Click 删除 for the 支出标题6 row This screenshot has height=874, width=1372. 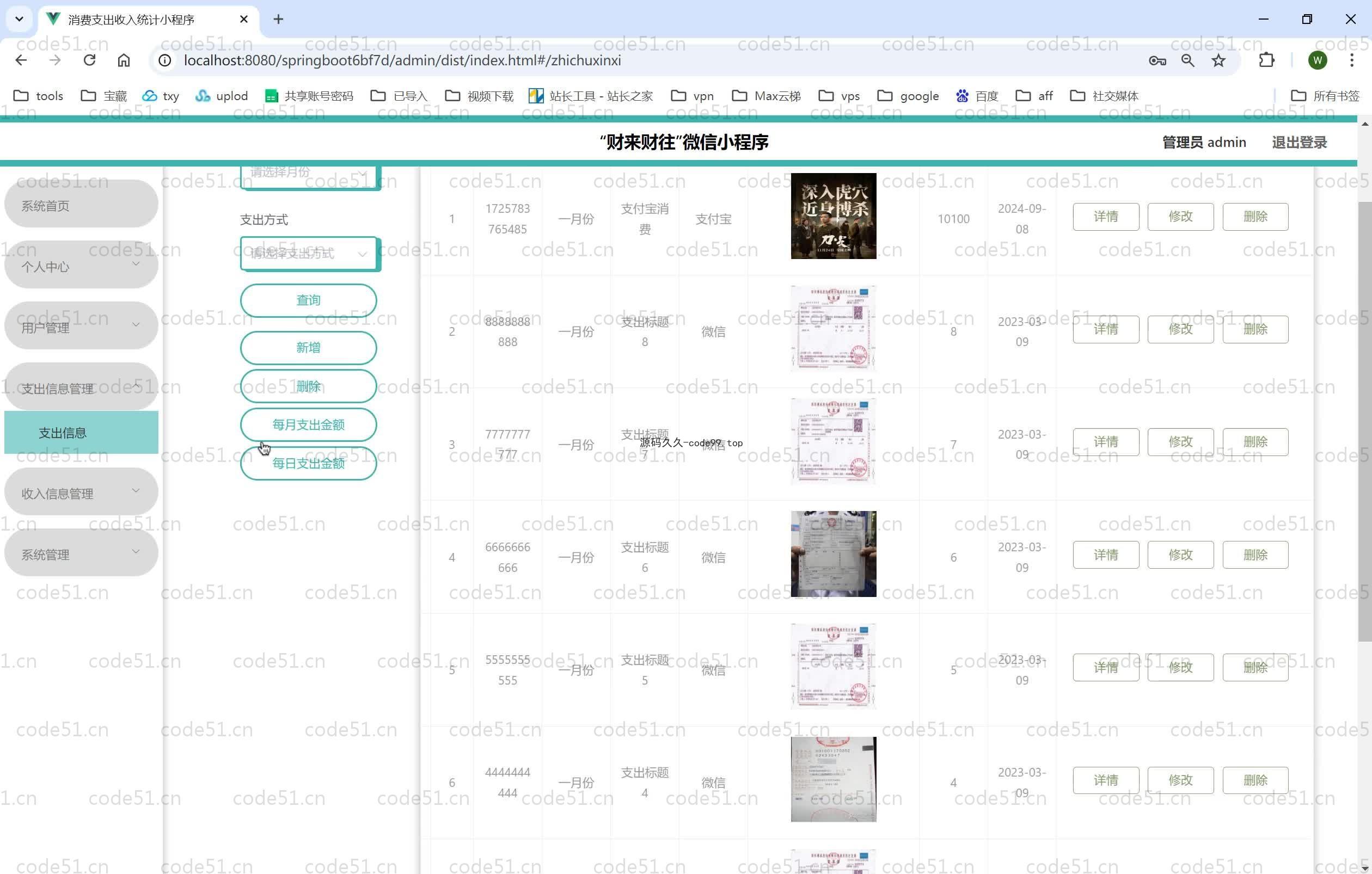tap(1255, 555)
